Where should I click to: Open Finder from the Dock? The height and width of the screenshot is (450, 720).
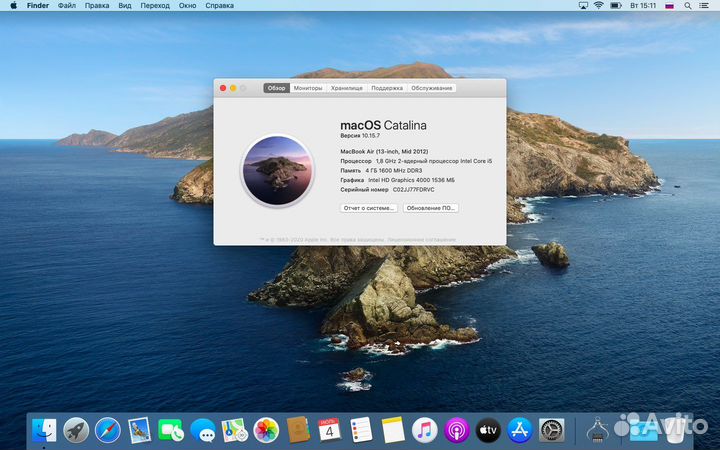[x=45, y=430]
